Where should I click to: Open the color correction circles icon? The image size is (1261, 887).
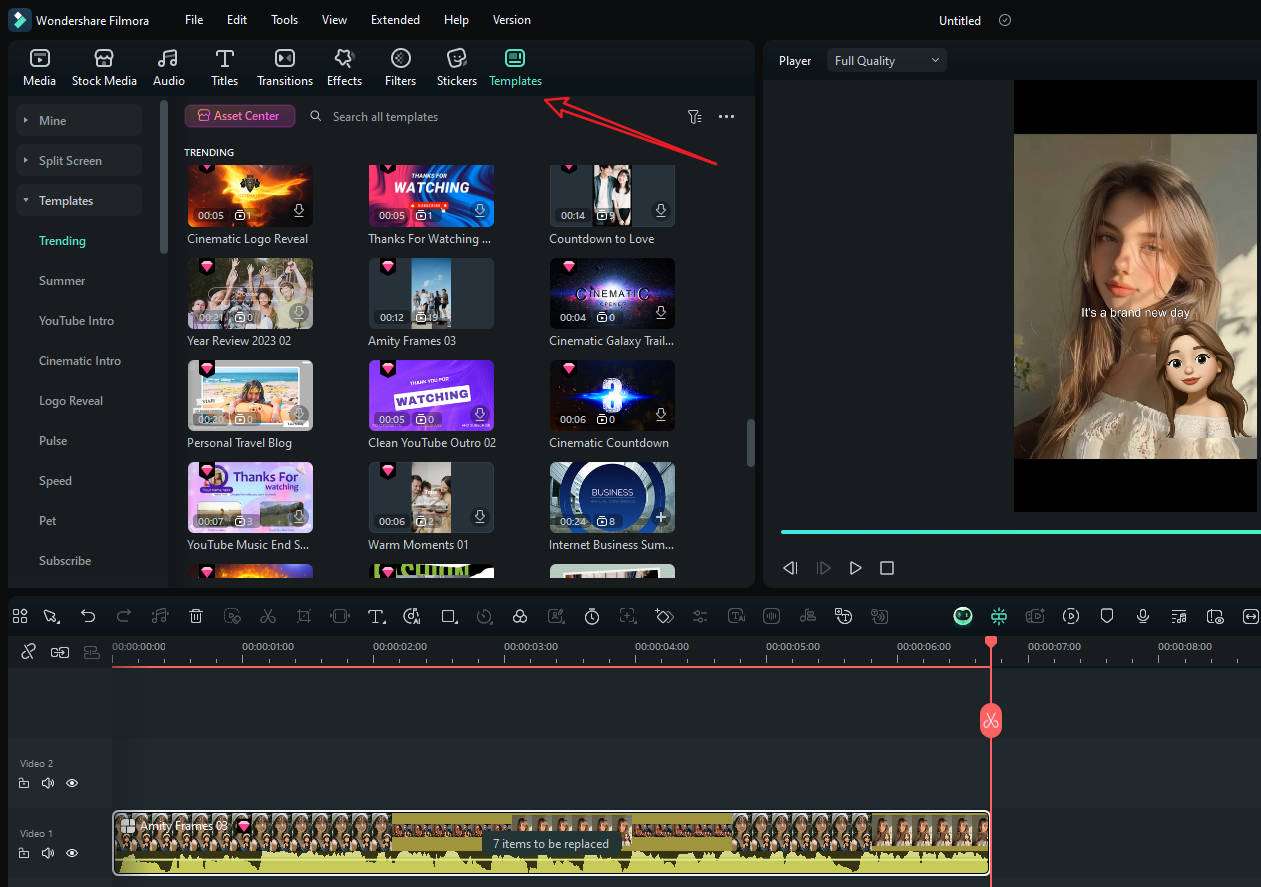coord(520,616)
